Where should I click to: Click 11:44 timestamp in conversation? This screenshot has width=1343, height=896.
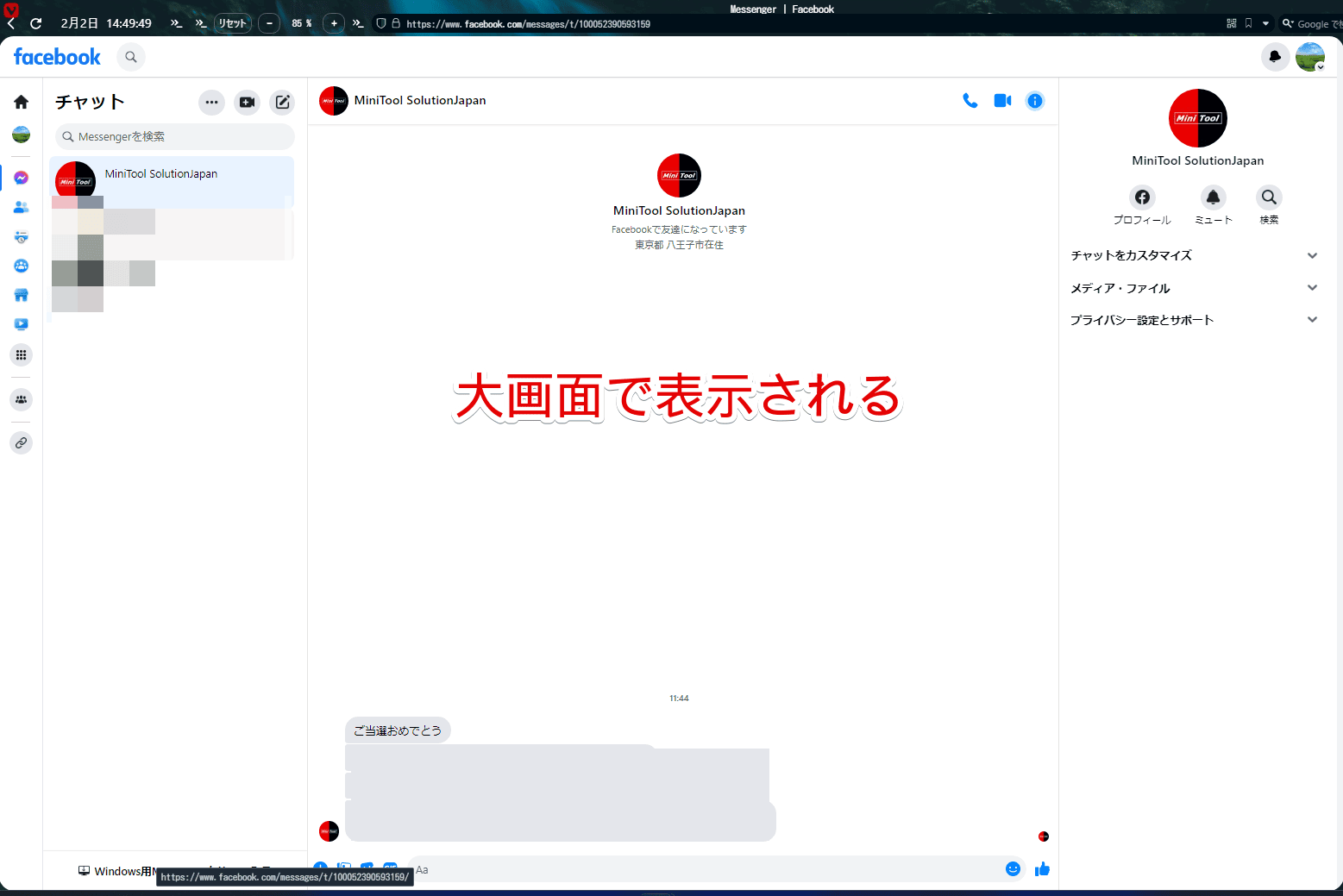[679, 699]
